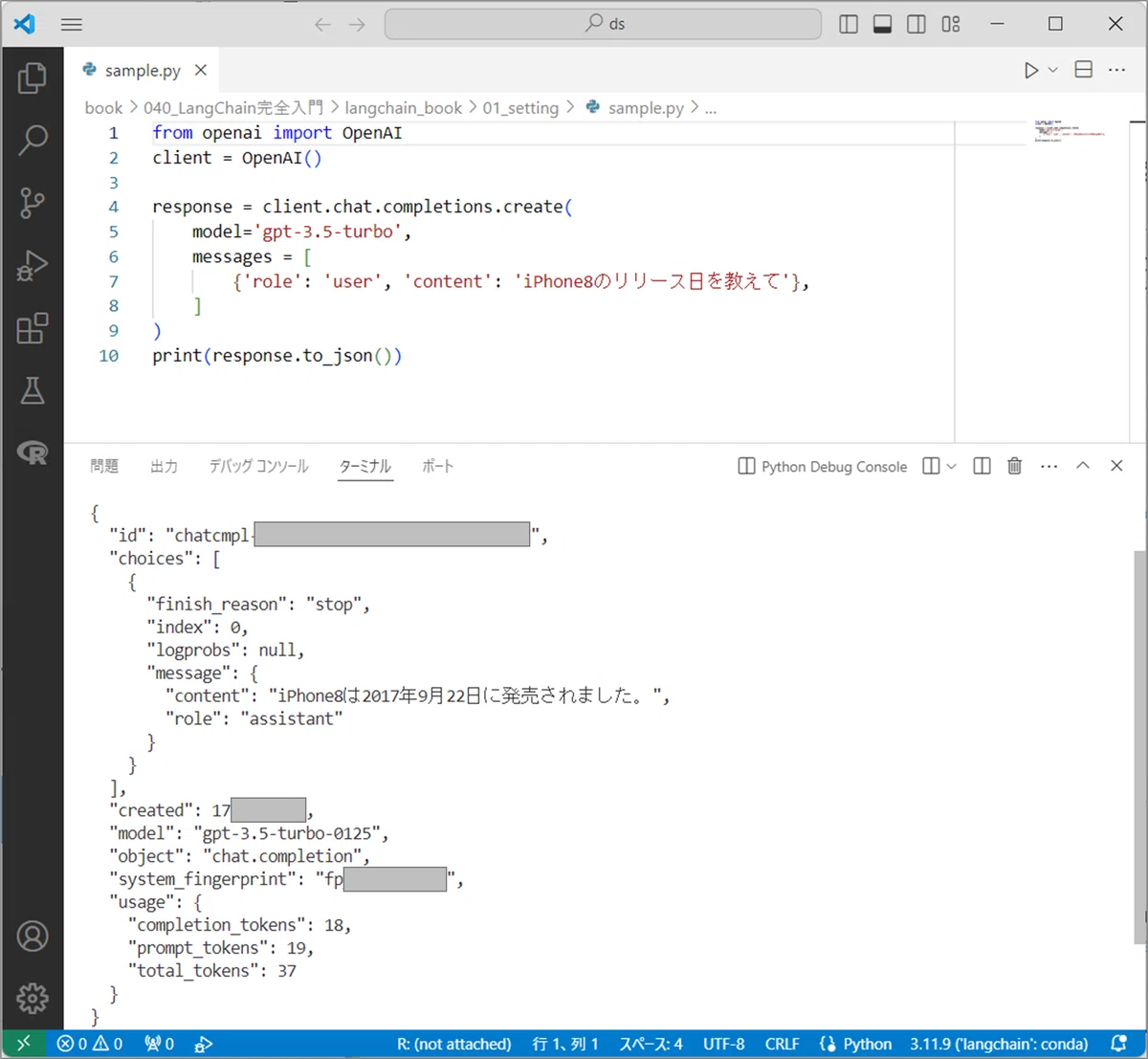Go forward with the right arrow

(357, 24)
